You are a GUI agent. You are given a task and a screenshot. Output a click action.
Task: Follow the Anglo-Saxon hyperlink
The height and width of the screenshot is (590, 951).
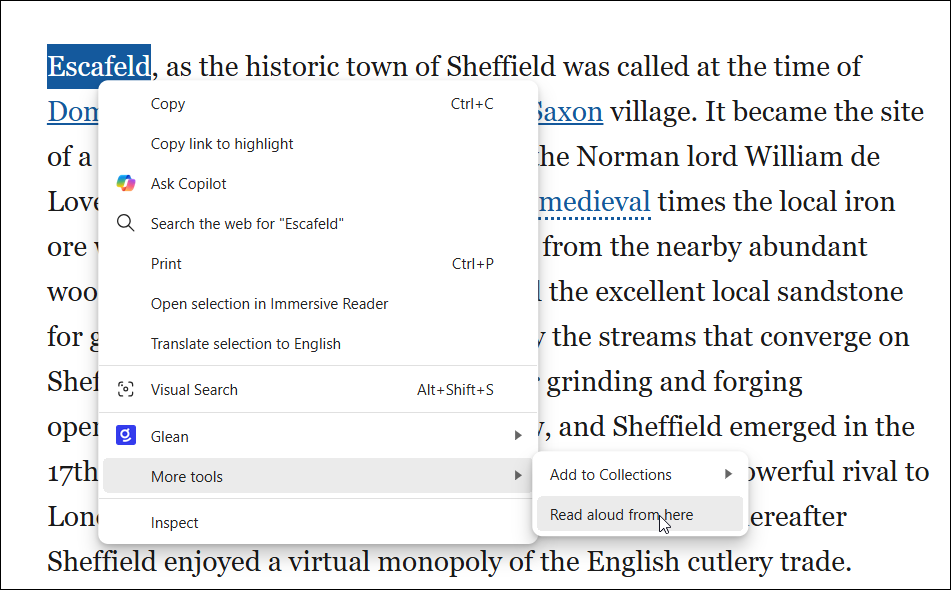tap(570, 111)
